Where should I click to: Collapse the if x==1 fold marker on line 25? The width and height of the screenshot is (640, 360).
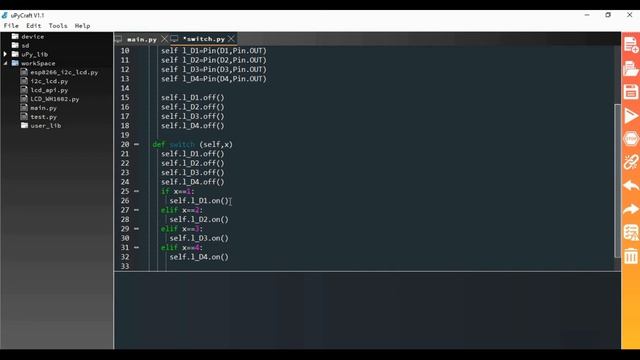point(136,191)
